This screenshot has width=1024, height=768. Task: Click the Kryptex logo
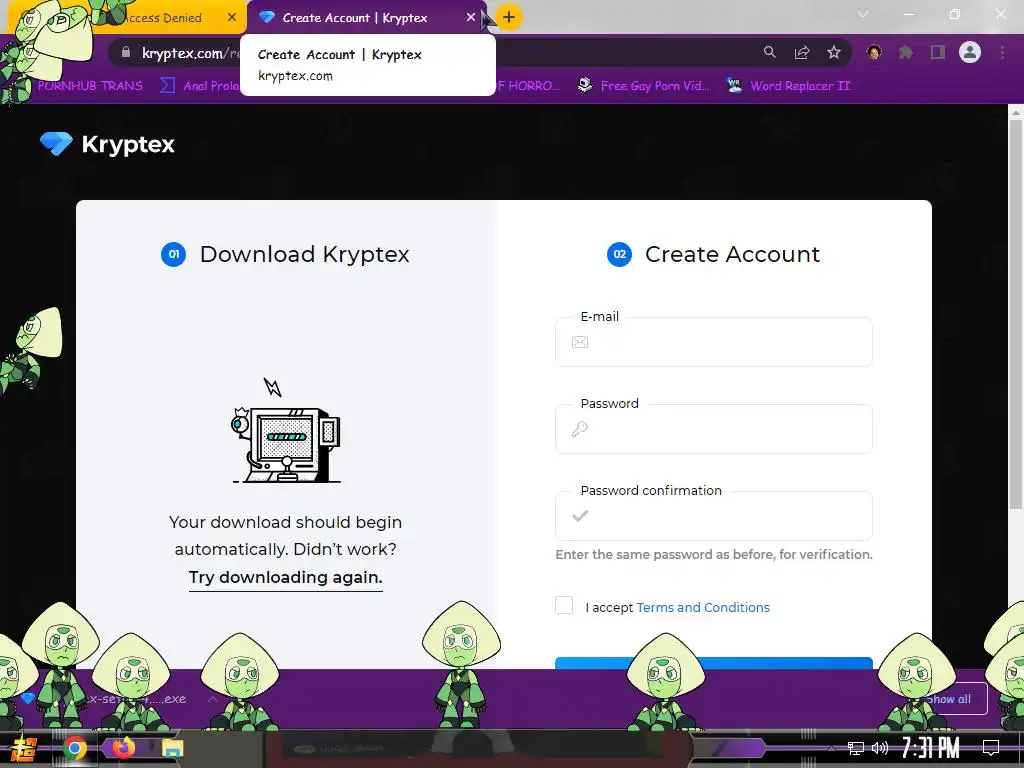point(107,144)
